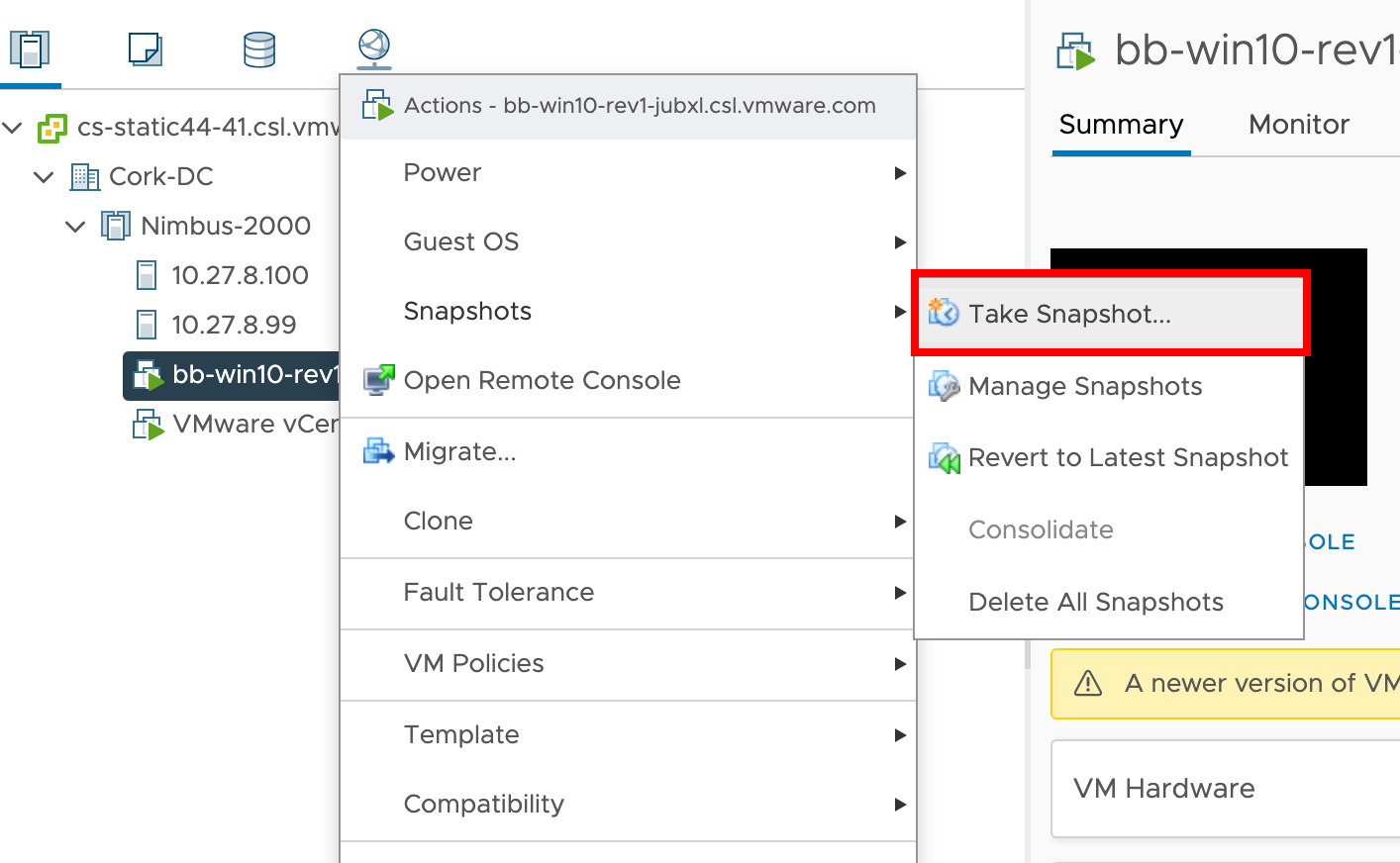Viewport: 1400px width, 863px height.
Task: Expand the VM Hardware panel
Action: click(x=1164, y=789)
